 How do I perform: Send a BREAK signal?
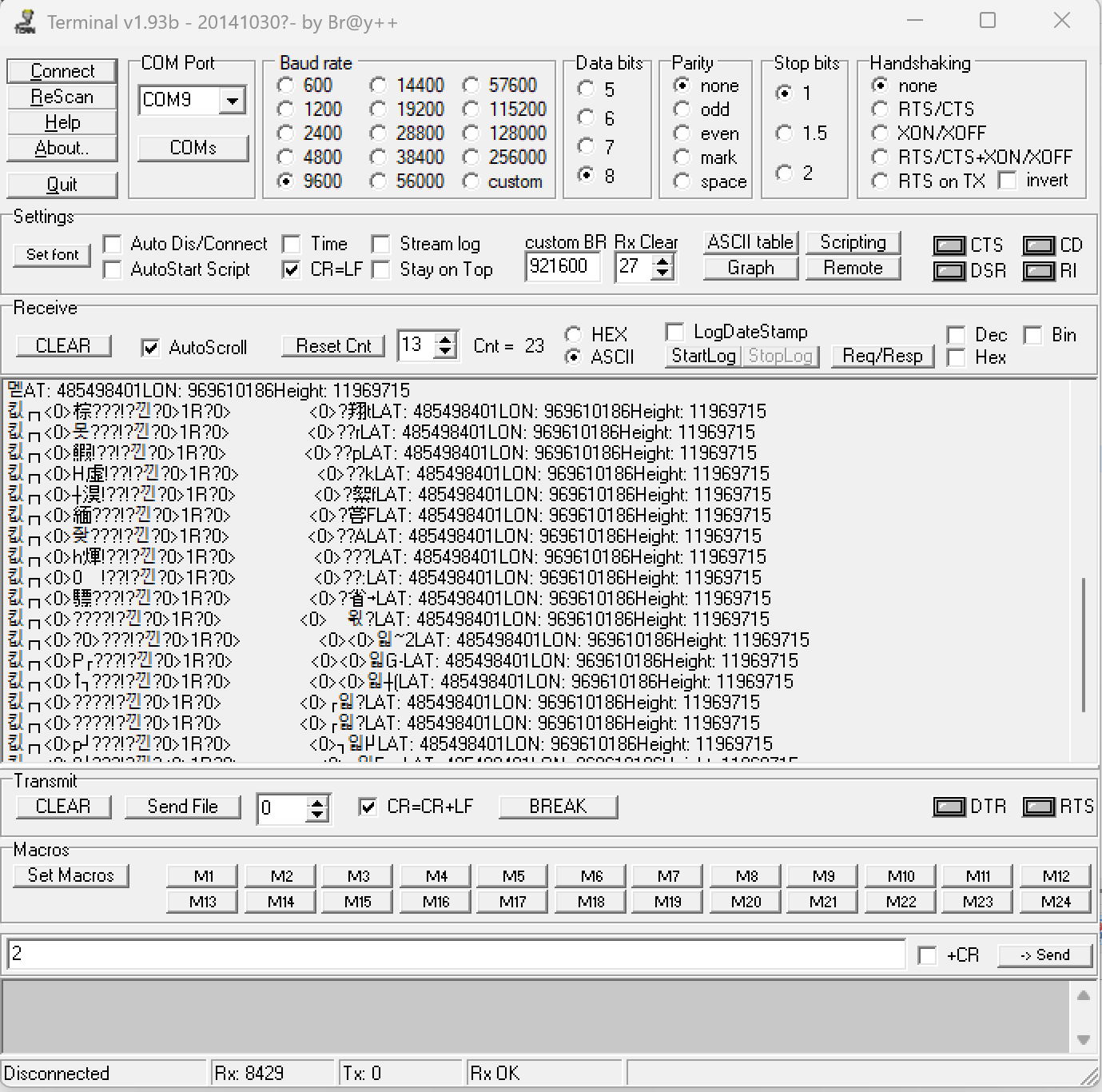click(x=558, y=807)
